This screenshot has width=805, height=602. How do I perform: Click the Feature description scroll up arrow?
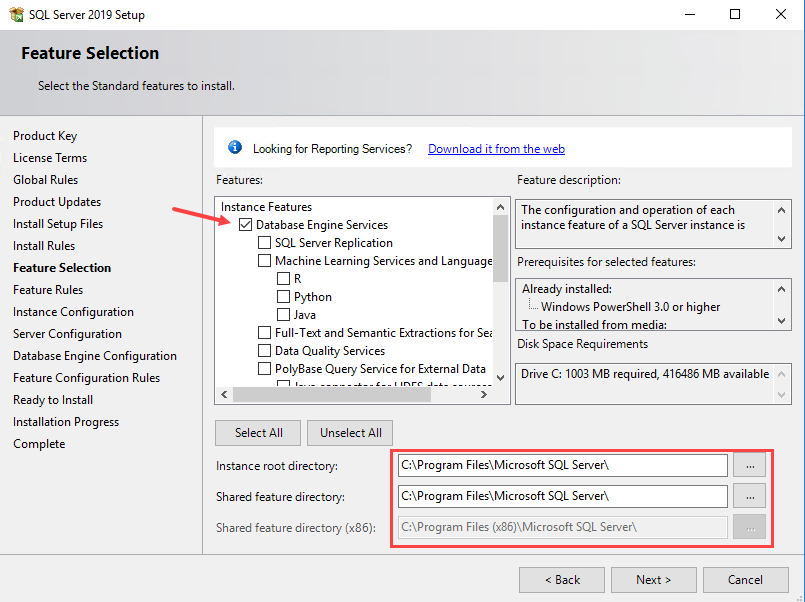(x=781, y=210)
